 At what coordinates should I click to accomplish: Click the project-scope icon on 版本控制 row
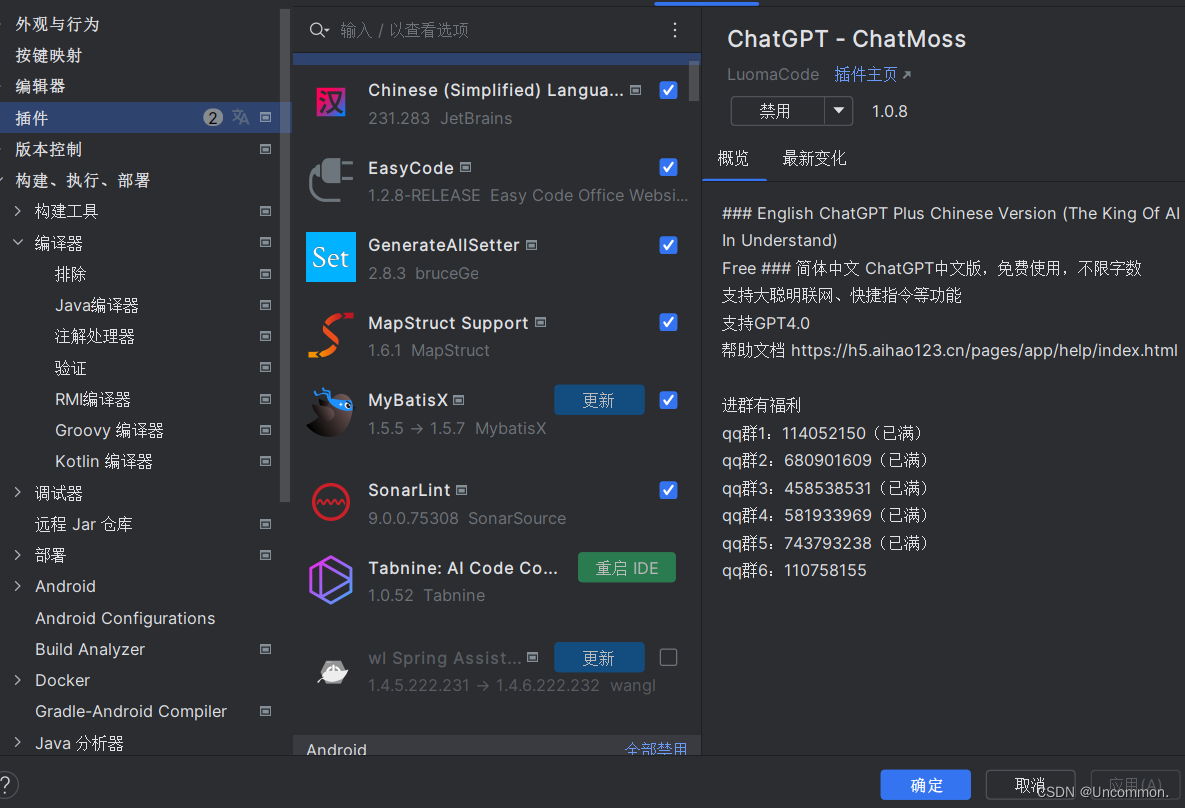[265, 149]
